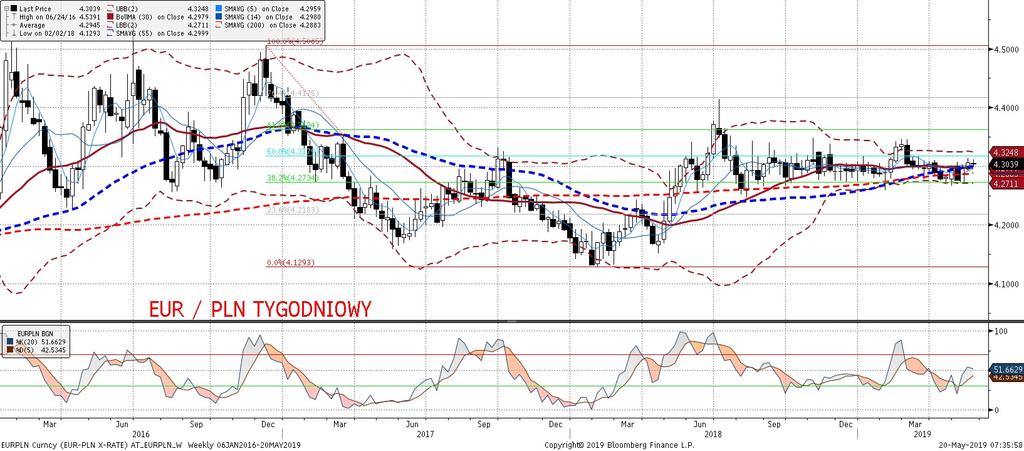Click the SMAVG (200) dashed red line icon
Viewport: 1024px width, 451px height.
[x=219, y=25]
